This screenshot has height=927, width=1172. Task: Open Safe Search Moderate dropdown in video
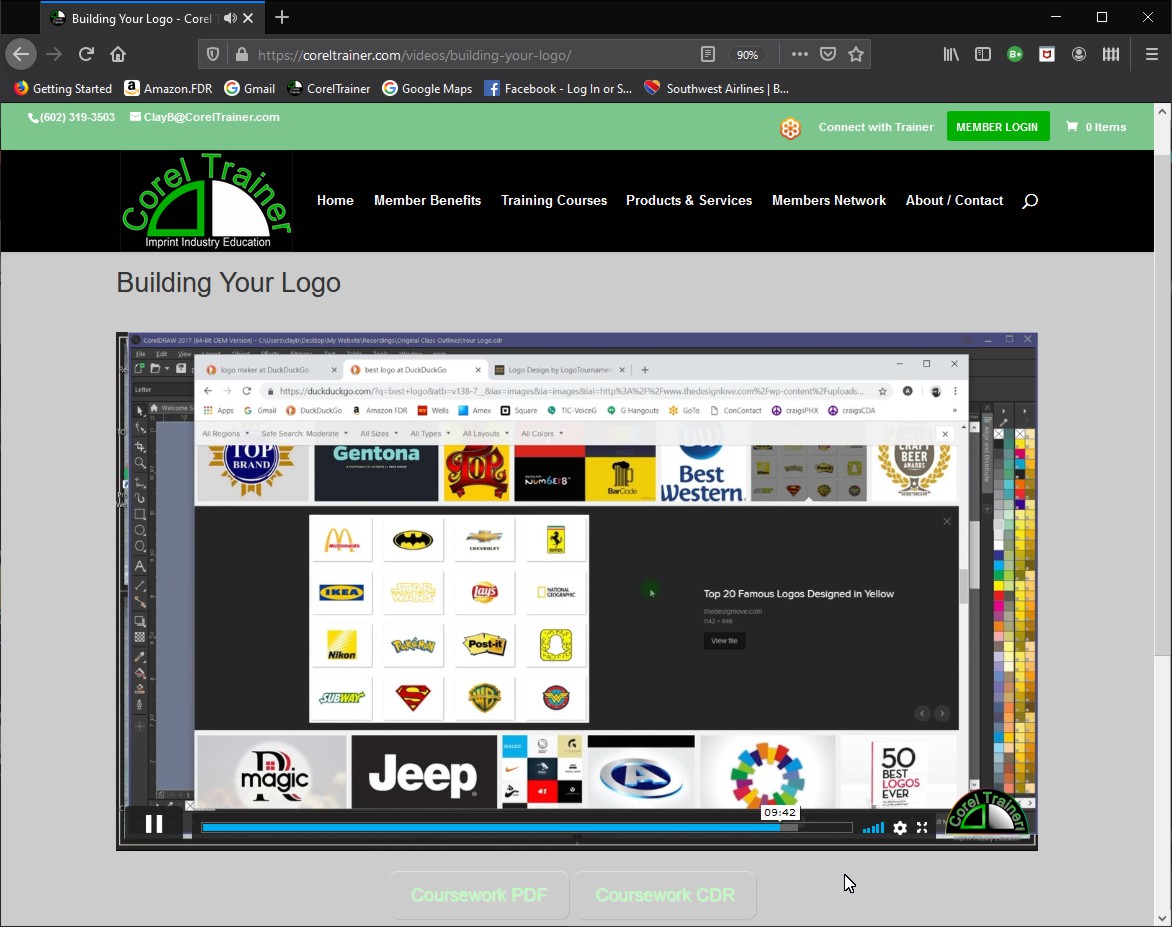point(304,434)
